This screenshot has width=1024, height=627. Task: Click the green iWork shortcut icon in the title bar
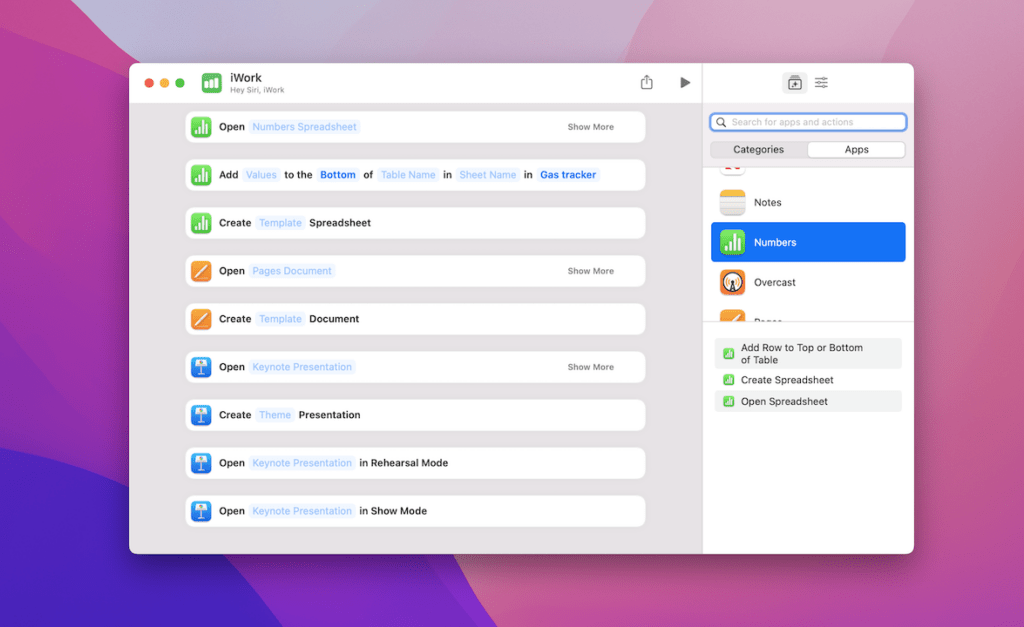click(x=212, y=83)
